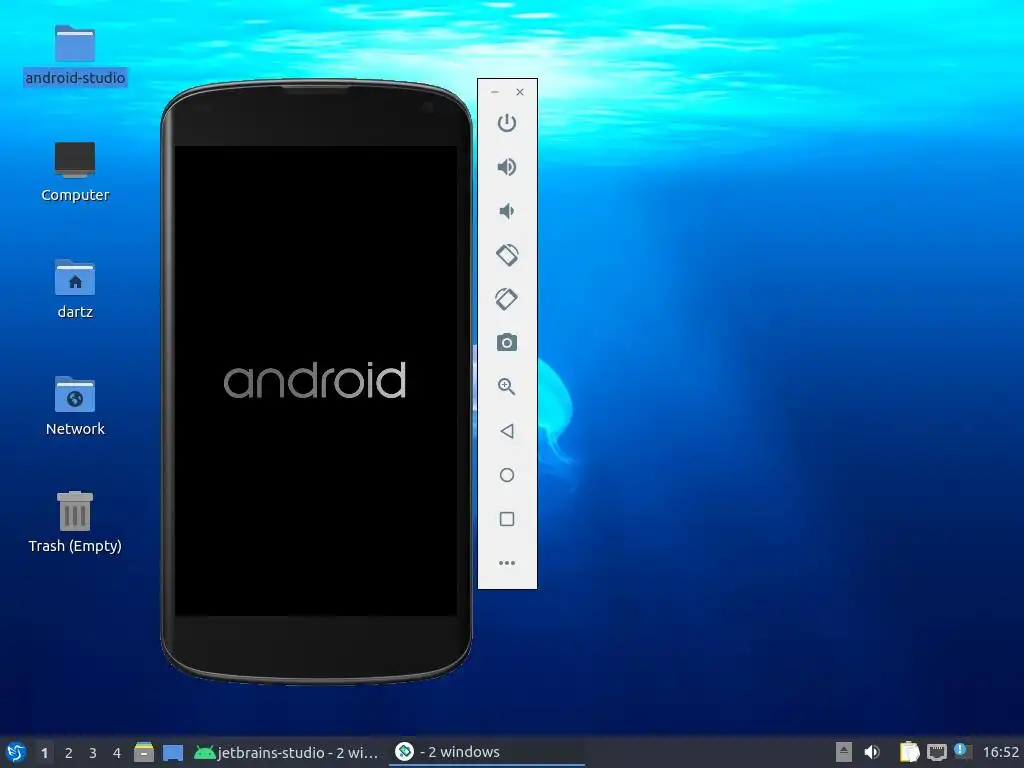
Task: Switch to workspace 4 in pager
Action: [x=117, y=753]
